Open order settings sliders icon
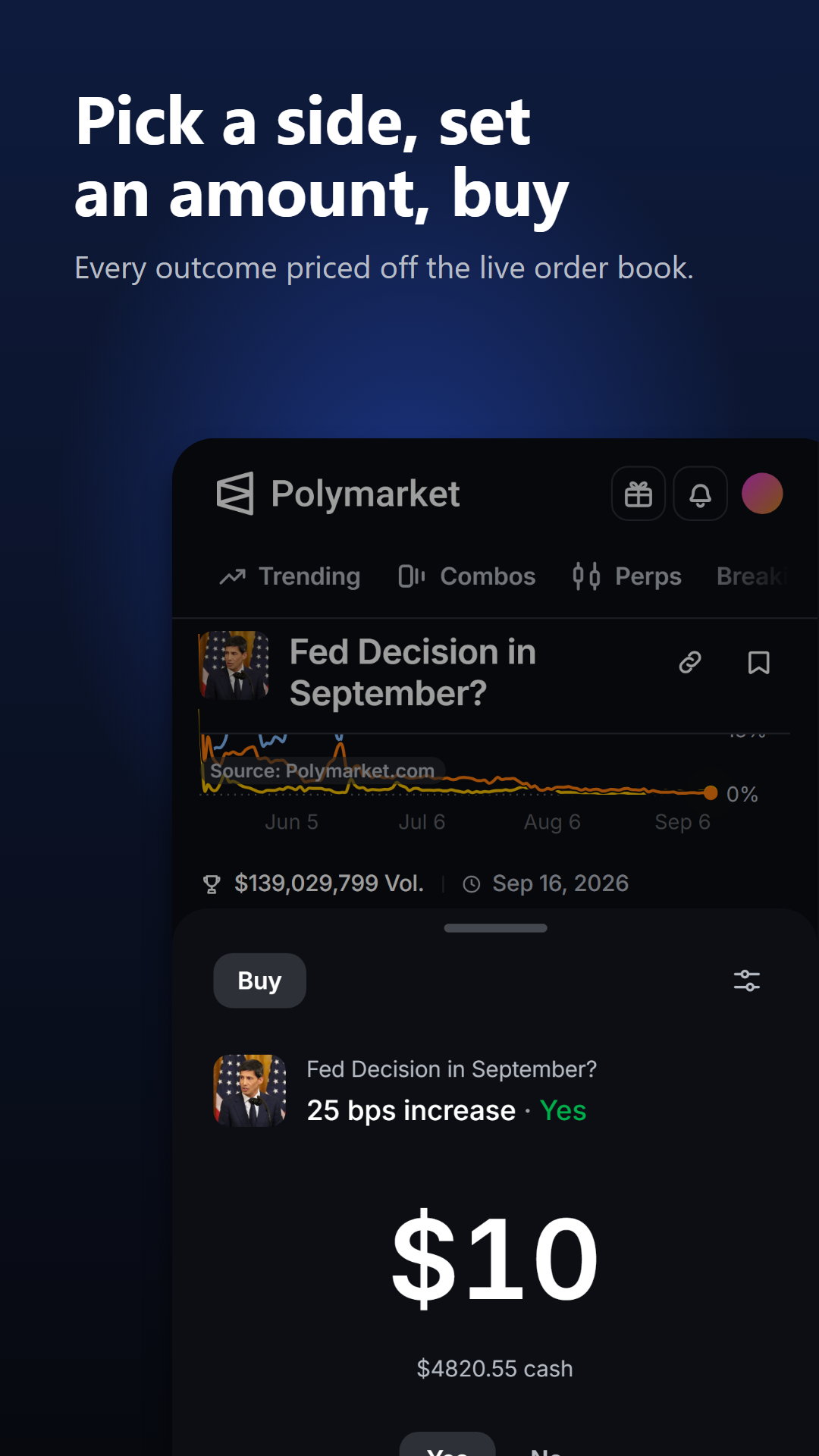This screenshot has width=819, height=1456. point(747,981)
